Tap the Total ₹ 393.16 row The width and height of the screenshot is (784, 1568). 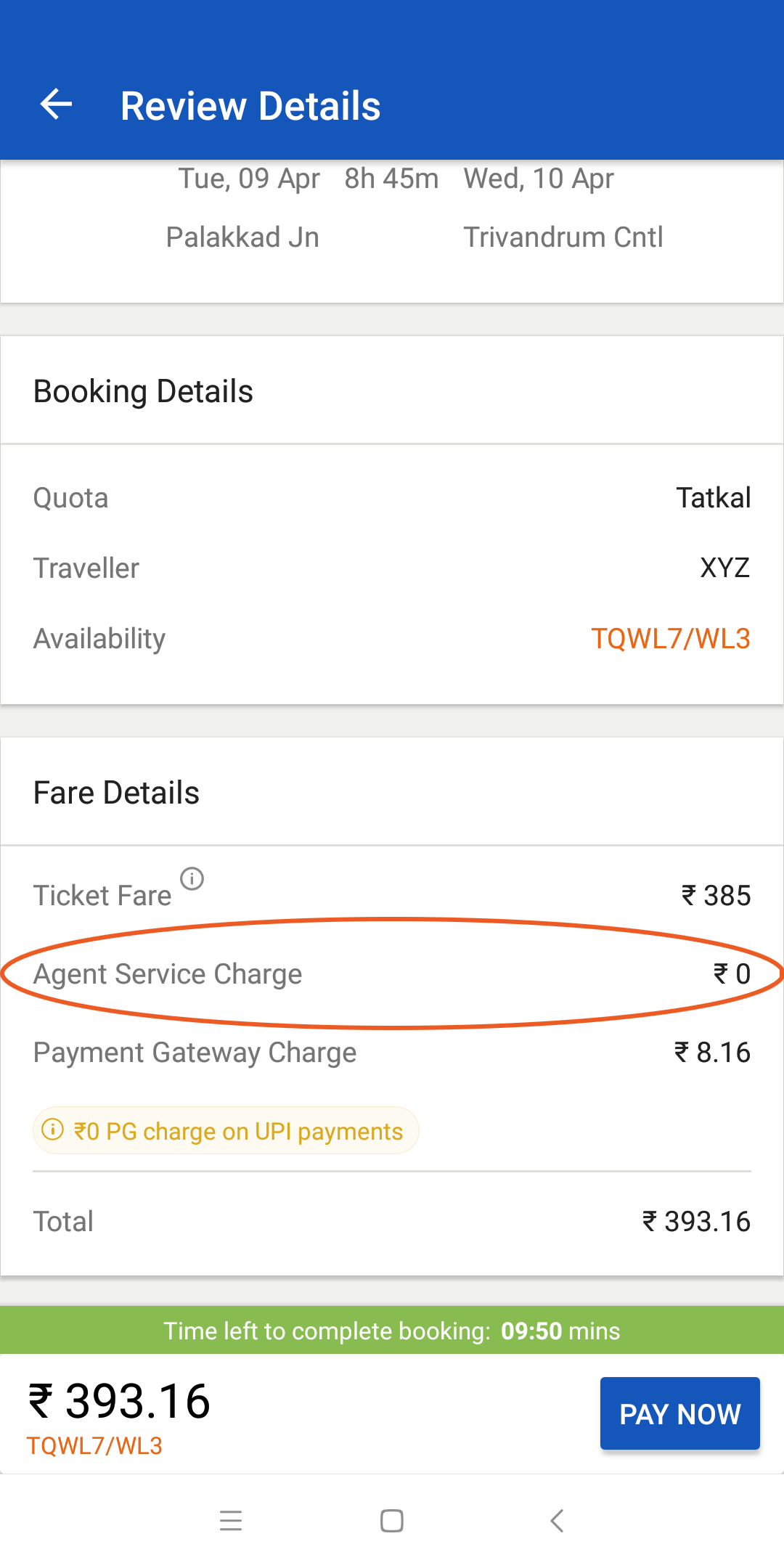pyautogui.click(x=392, y=1221)
